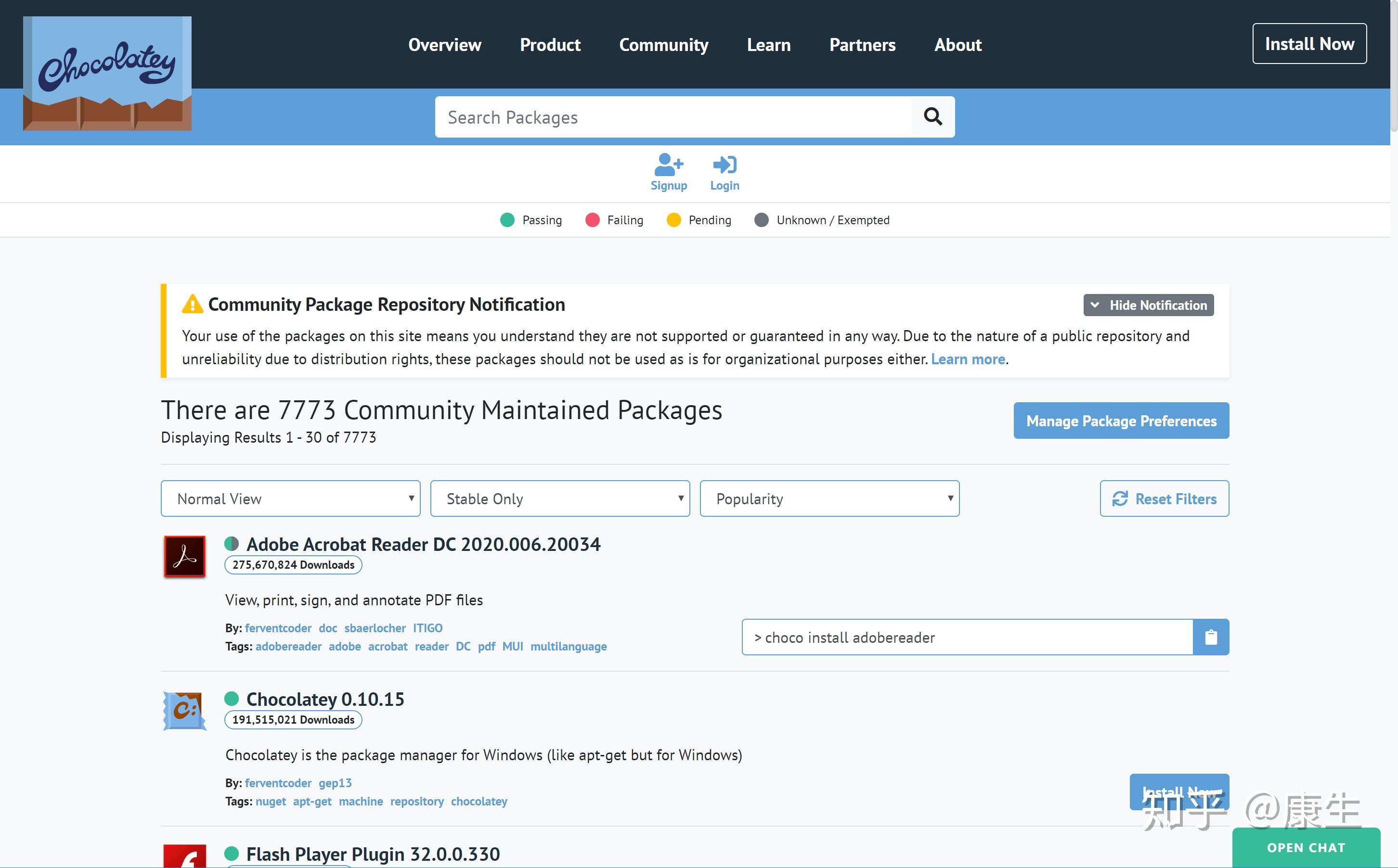Click the apt-get tag
The height and width of the screenshot is (868, 1398).
(312, 802)
